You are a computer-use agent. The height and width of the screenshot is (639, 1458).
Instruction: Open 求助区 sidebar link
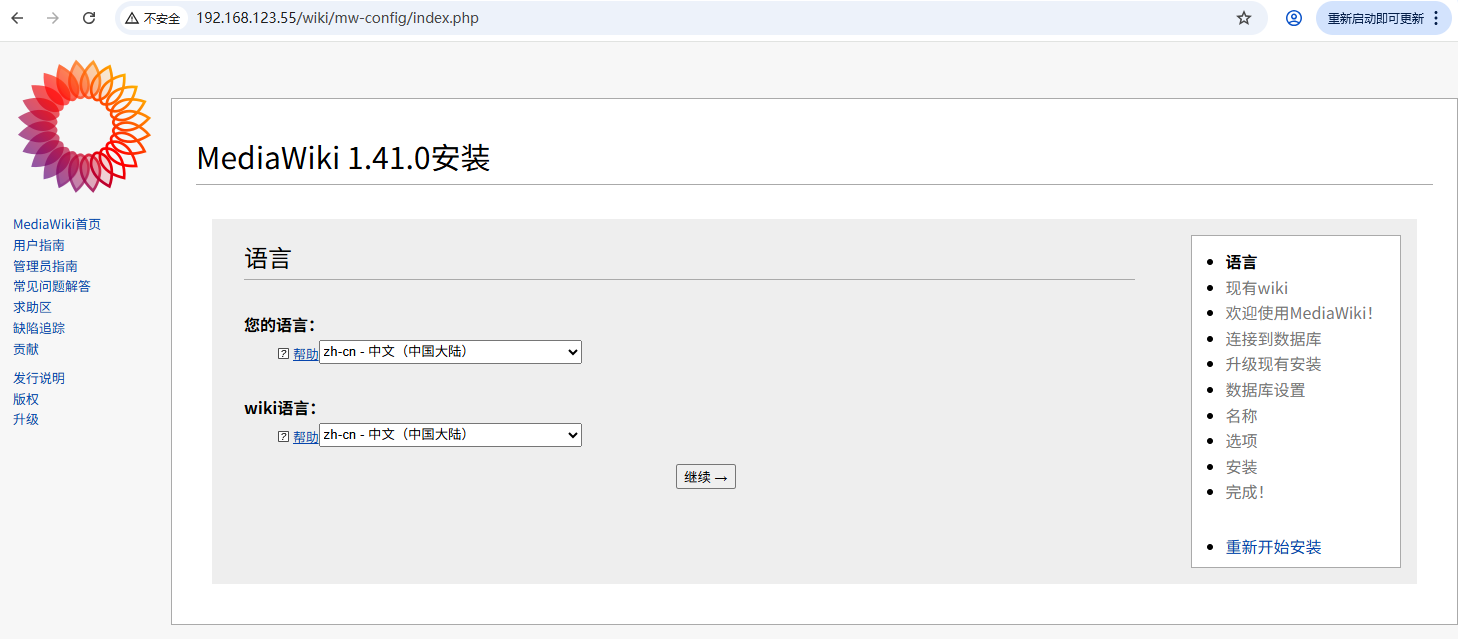[x=32, y=307]
